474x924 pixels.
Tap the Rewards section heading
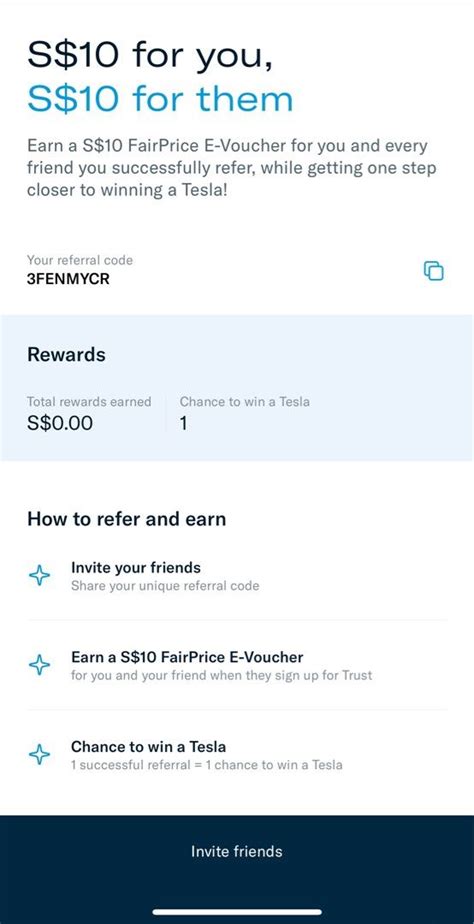[x=67, y=355]
